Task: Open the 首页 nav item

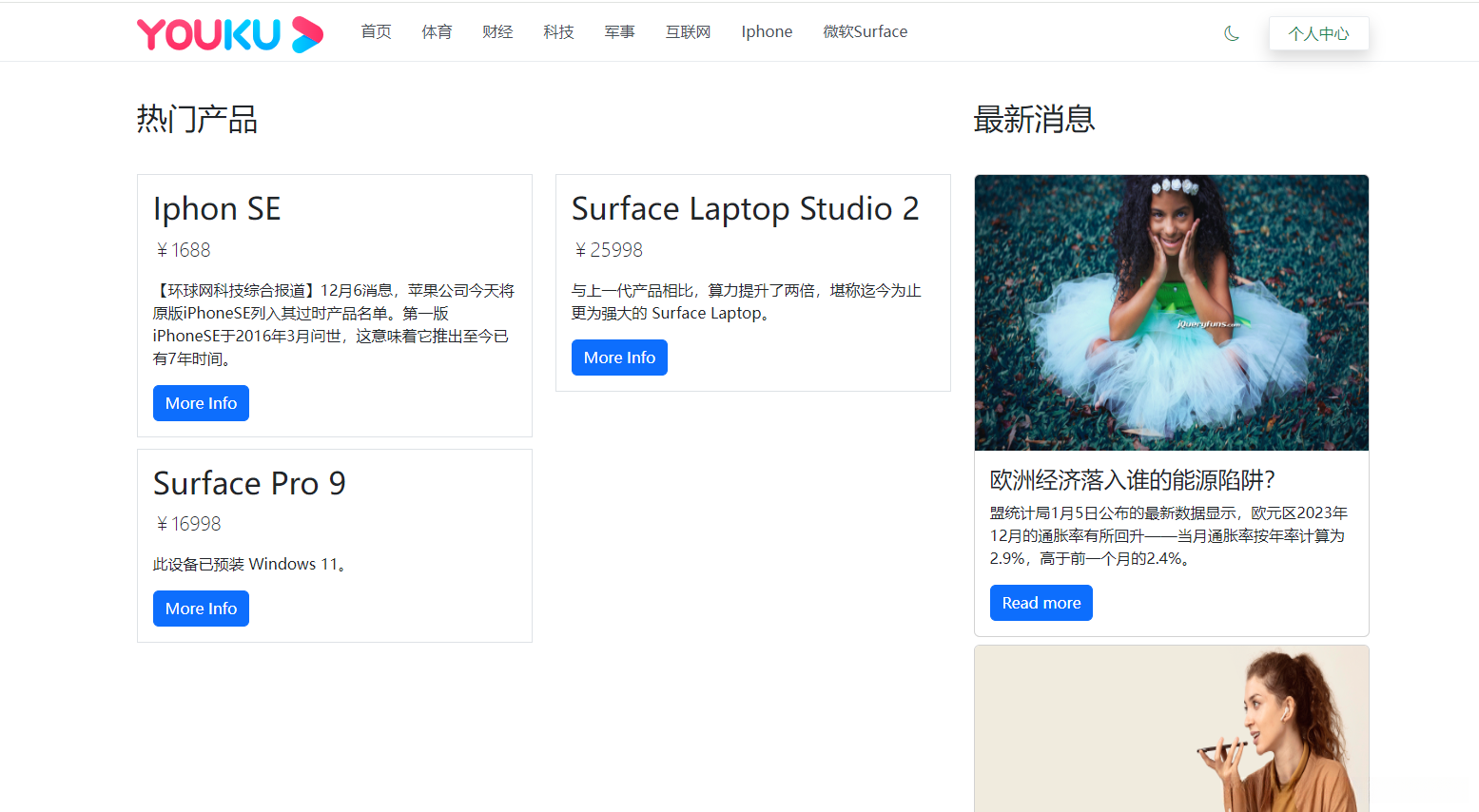Action: pyautogui.click(x=377, y=31)
